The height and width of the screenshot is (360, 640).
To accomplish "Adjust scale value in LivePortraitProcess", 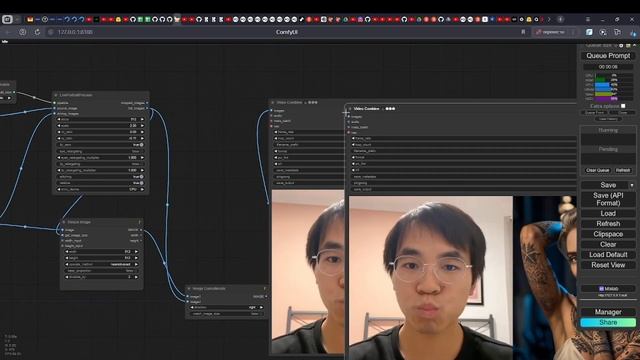I will [x=100, y=126].
